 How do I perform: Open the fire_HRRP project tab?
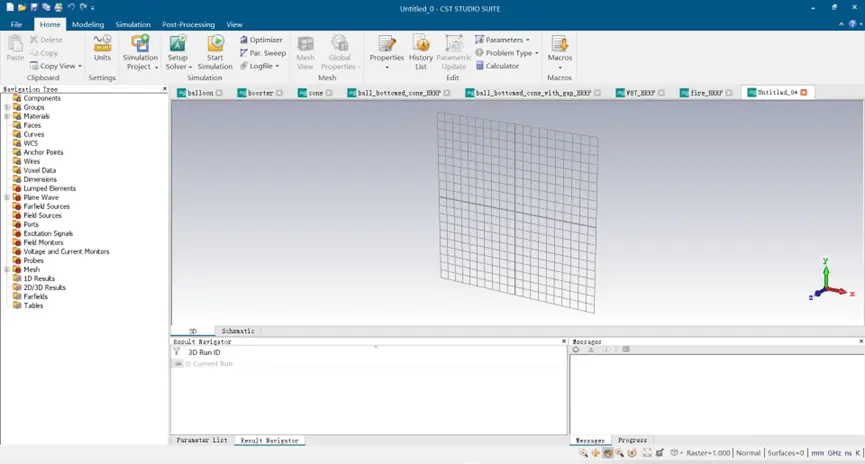point(706,93)
